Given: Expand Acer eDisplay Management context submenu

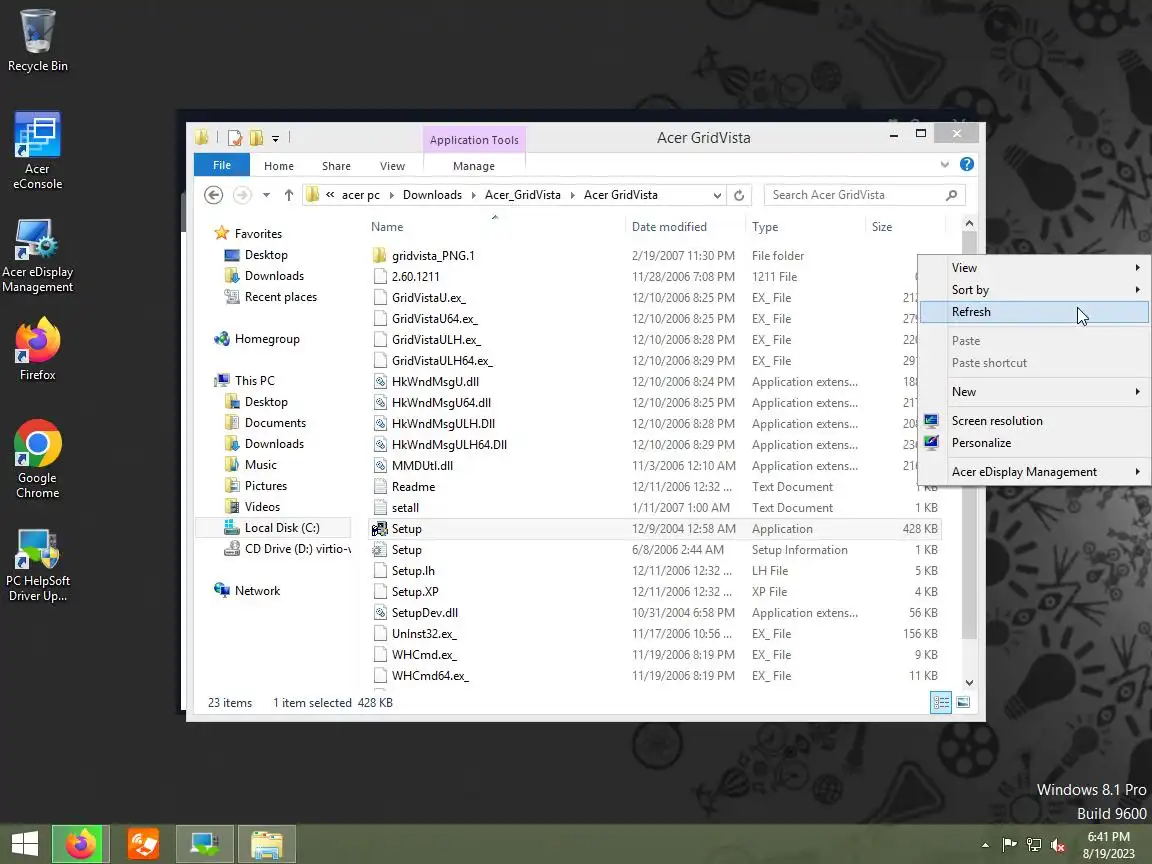Looking at the screenshot, I should coord(1034,472).
